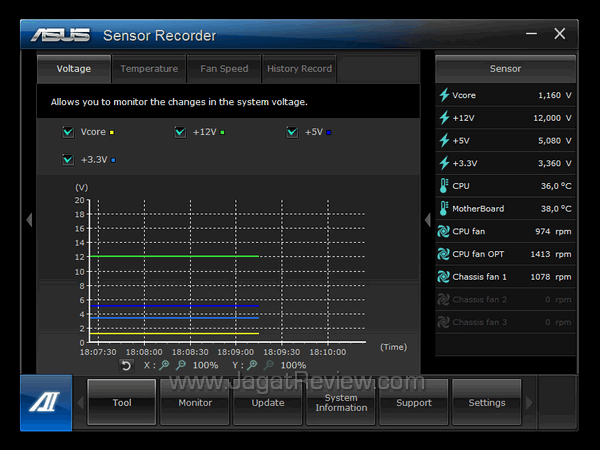Click the MotherBoard temperature 38,0 °C
The height and width of the screenshot is (450, 600).
[x=556, y=209]
